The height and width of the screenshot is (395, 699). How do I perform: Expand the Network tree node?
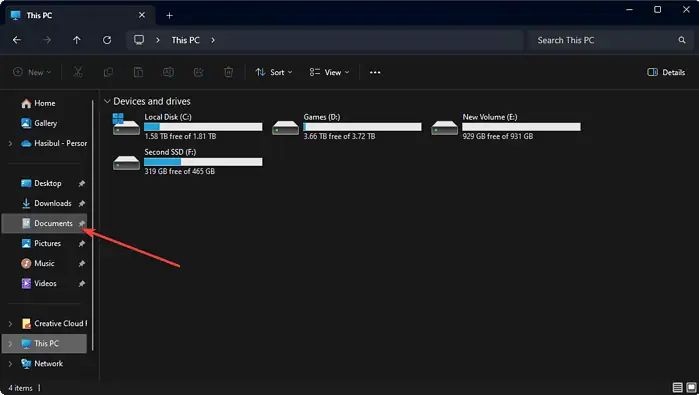(x=10, y=364)
